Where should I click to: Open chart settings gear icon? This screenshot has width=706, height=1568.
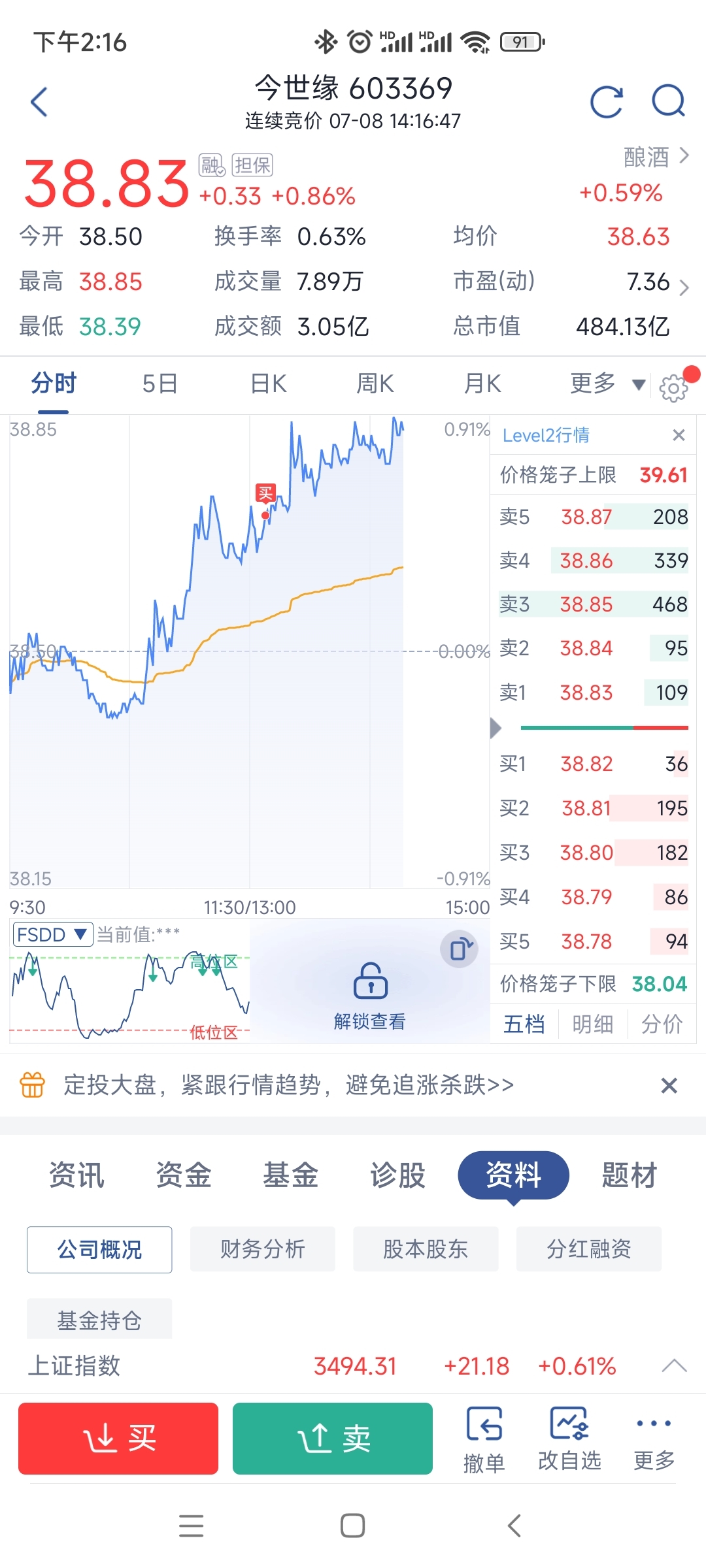[x=673, y=388]
